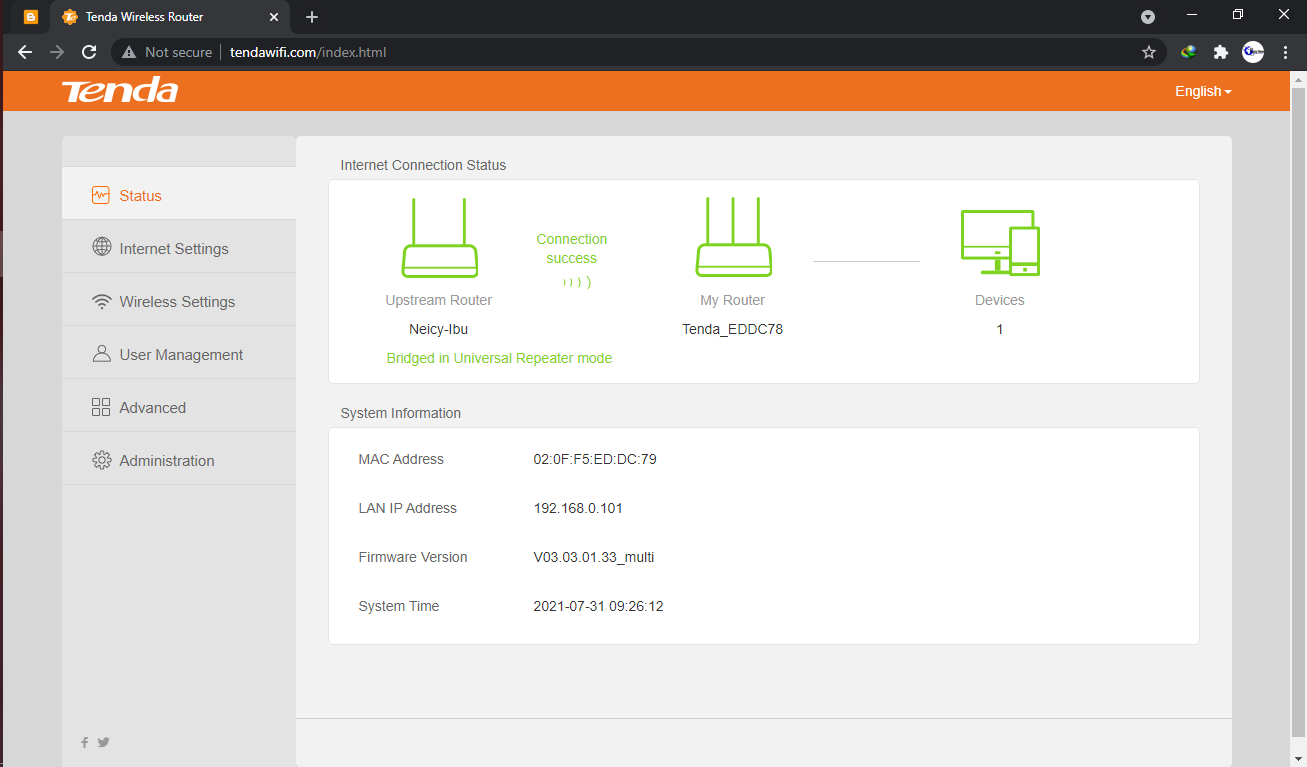Click the LAN IP Address field label
Image resolution: width=1307 pixels, height=767 pixels.
coord(408,508)
